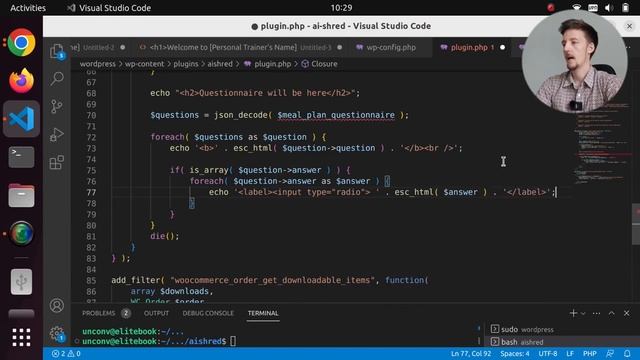Close the Visual Studio Code window

pos(629,26)
